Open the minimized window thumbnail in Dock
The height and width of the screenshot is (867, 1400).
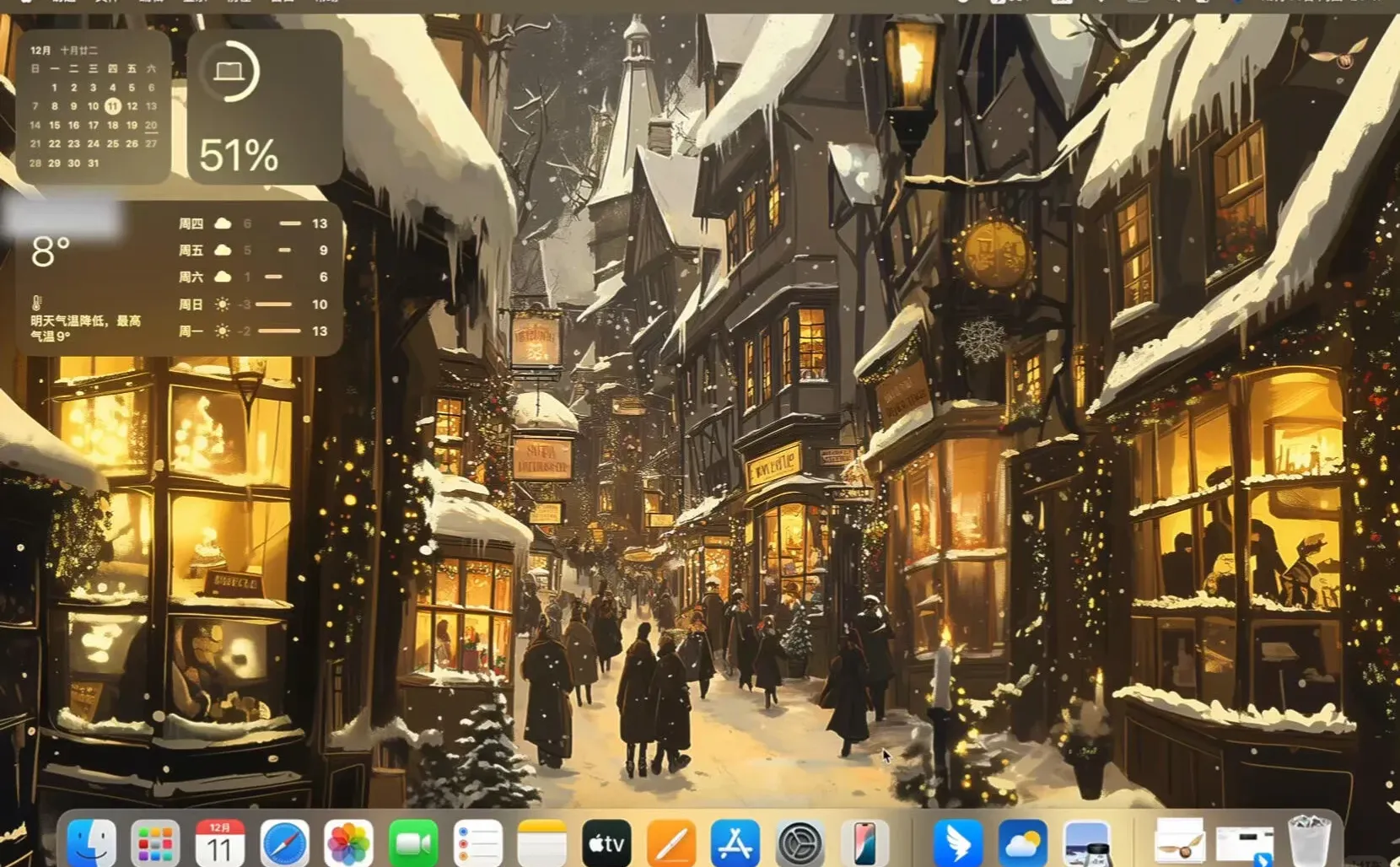click(1246, 845)
